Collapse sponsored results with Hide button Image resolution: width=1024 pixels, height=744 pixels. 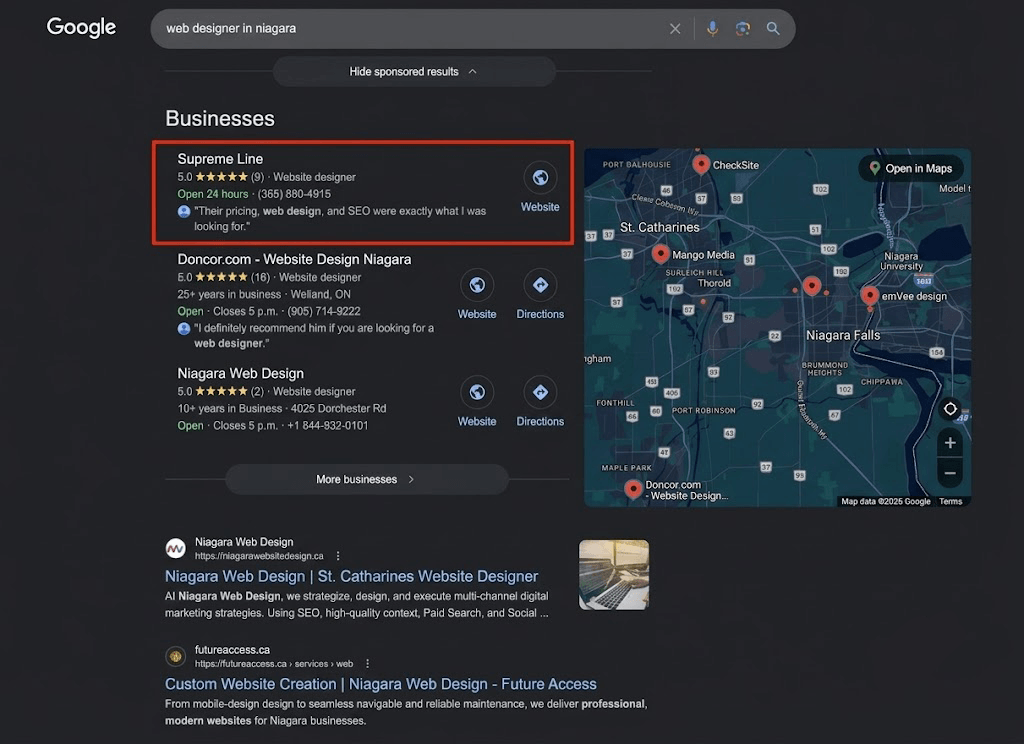[x=413, y=72]
